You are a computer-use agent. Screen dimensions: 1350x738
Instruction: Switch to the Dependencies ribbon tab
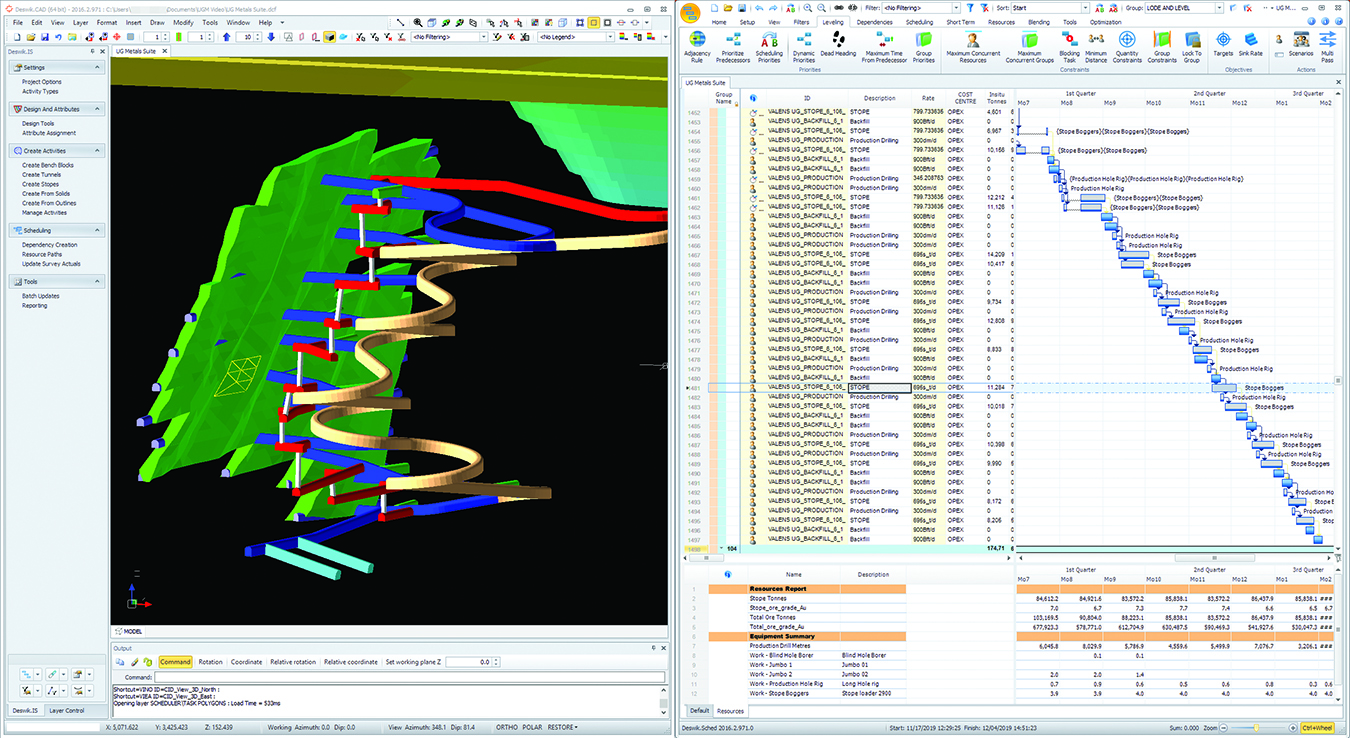875,21
